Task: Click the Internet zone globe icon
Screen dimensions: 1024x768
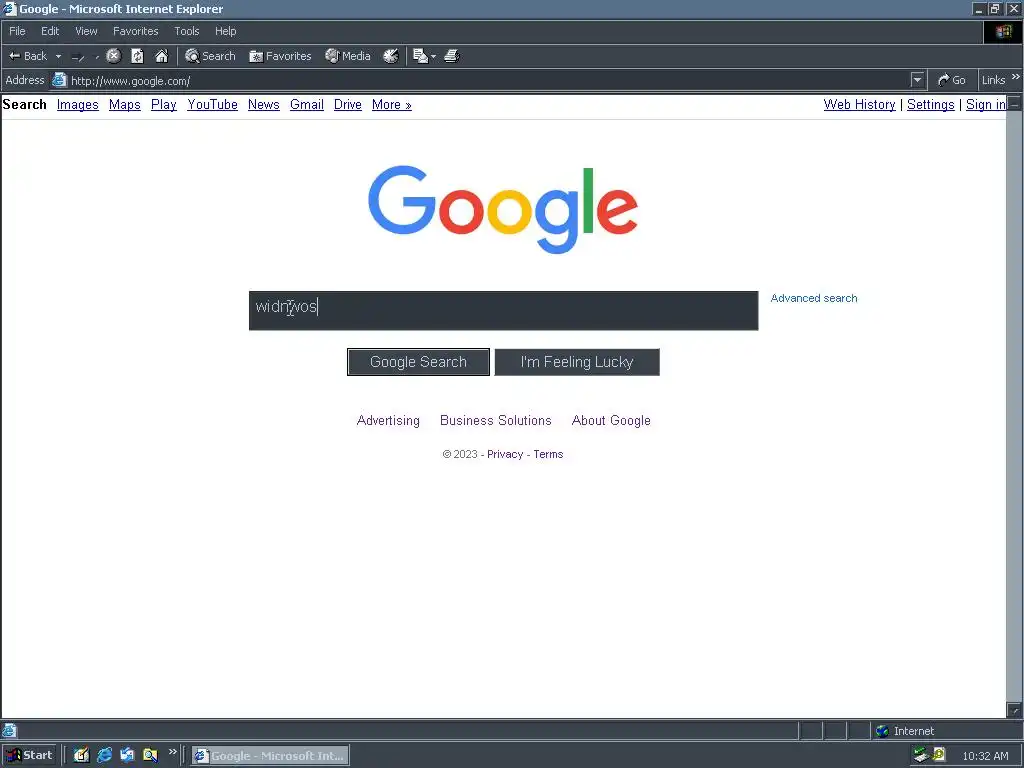Action: 882,731
